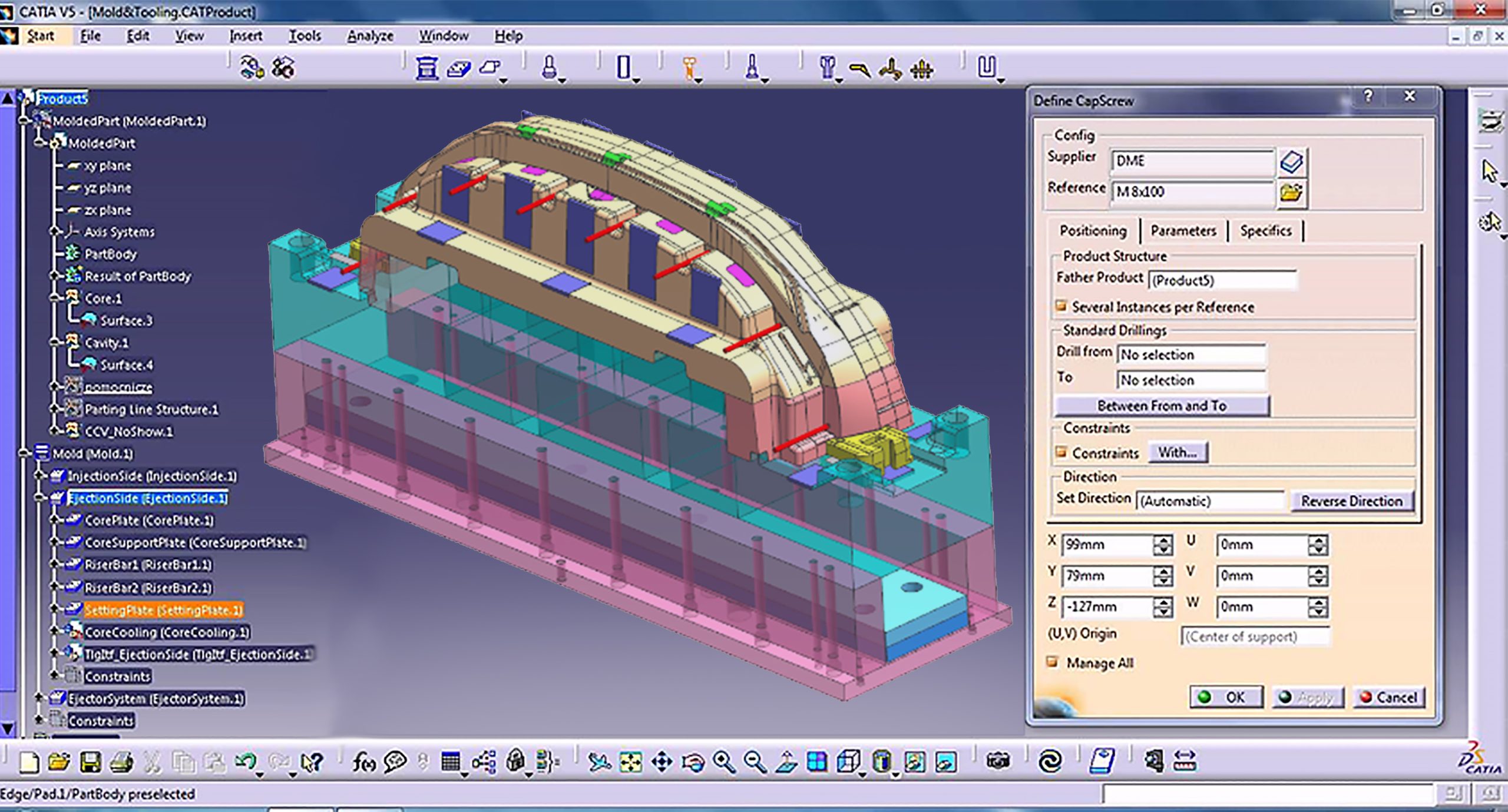The width and height of the screenshot is (1508, 812).
Task: Click the Y coordinate field 79mm
Action: [1107, 576]
